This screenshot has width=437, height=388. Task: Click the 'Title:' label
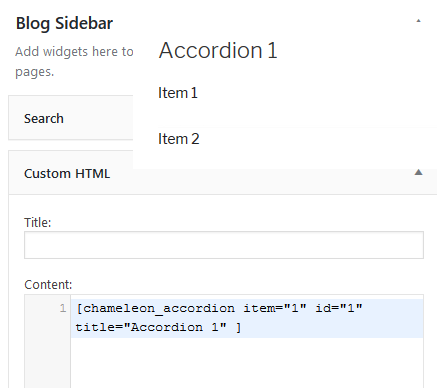point(38,222)
